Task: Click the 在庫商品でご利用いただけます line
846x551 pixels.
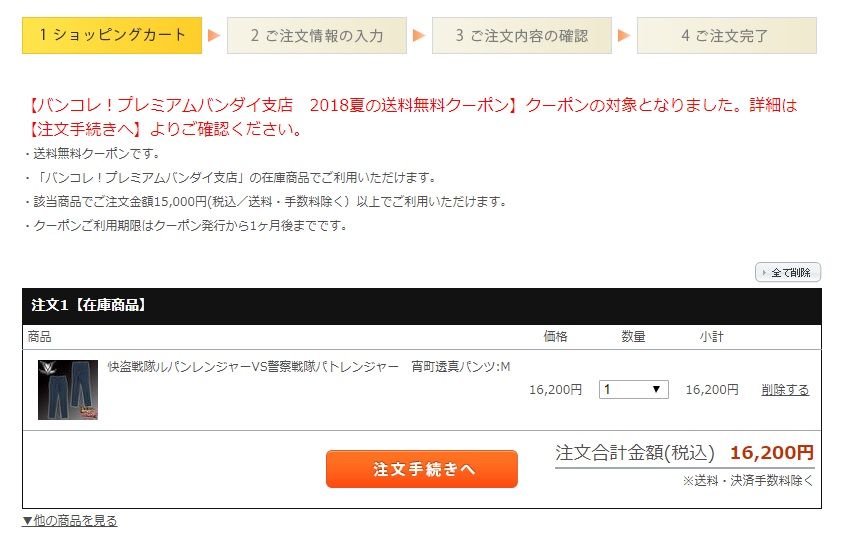Action: 230,178
